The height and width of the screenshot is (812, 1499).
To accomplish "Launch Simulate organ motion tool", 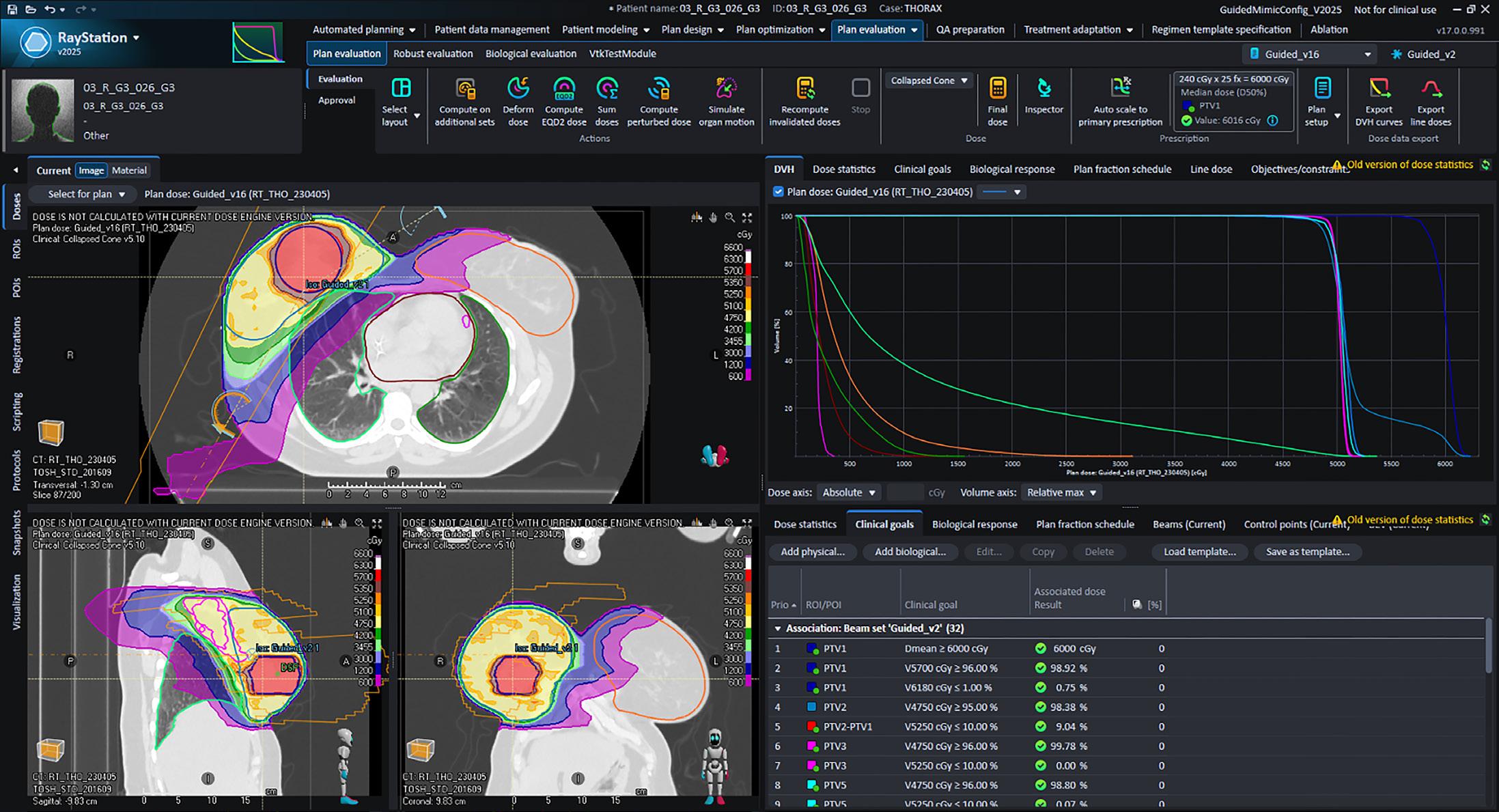I will coord(726,89).
